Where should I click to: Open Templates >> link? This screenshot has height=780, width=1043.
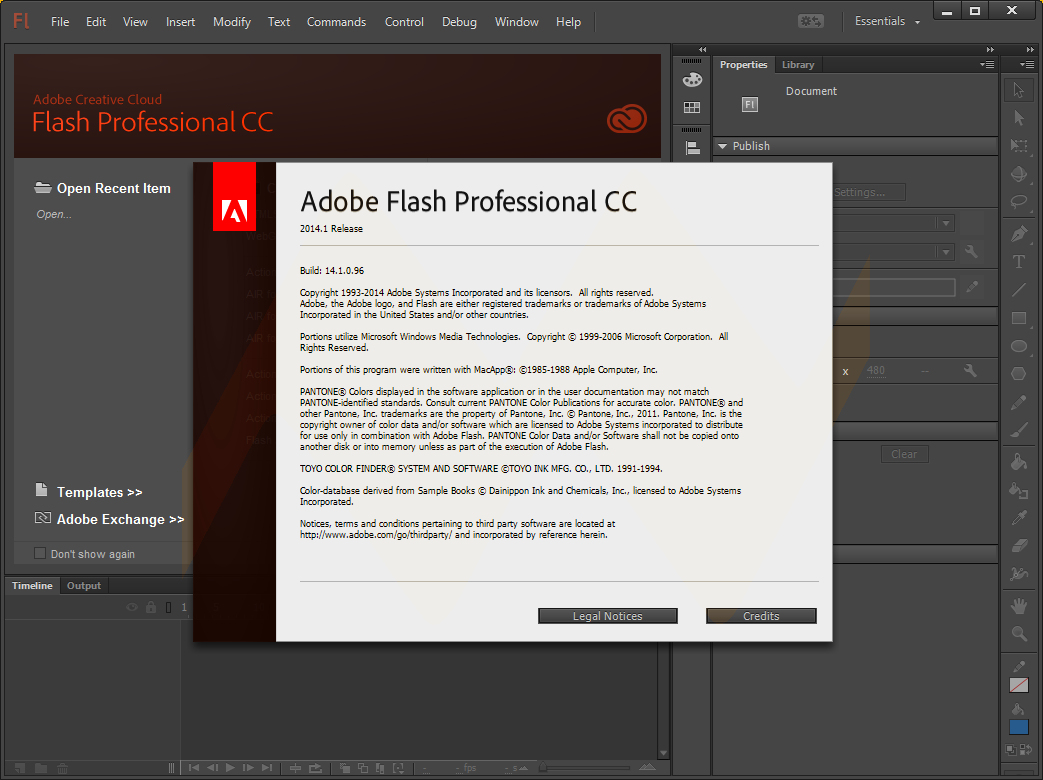coord(99,492)
